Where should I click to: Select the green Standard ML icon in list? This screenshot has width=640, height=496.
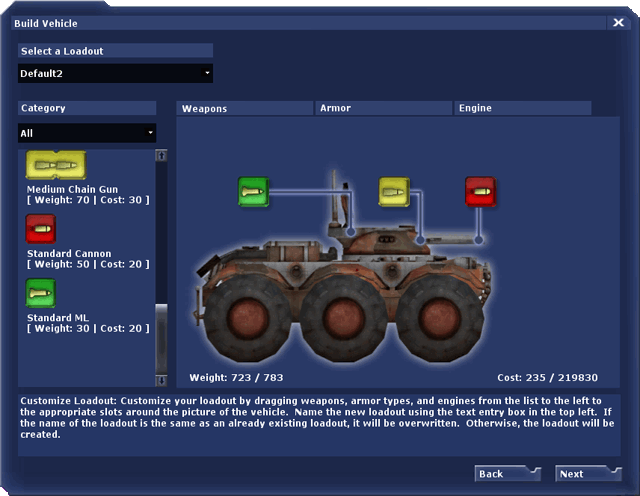point(41,293)
